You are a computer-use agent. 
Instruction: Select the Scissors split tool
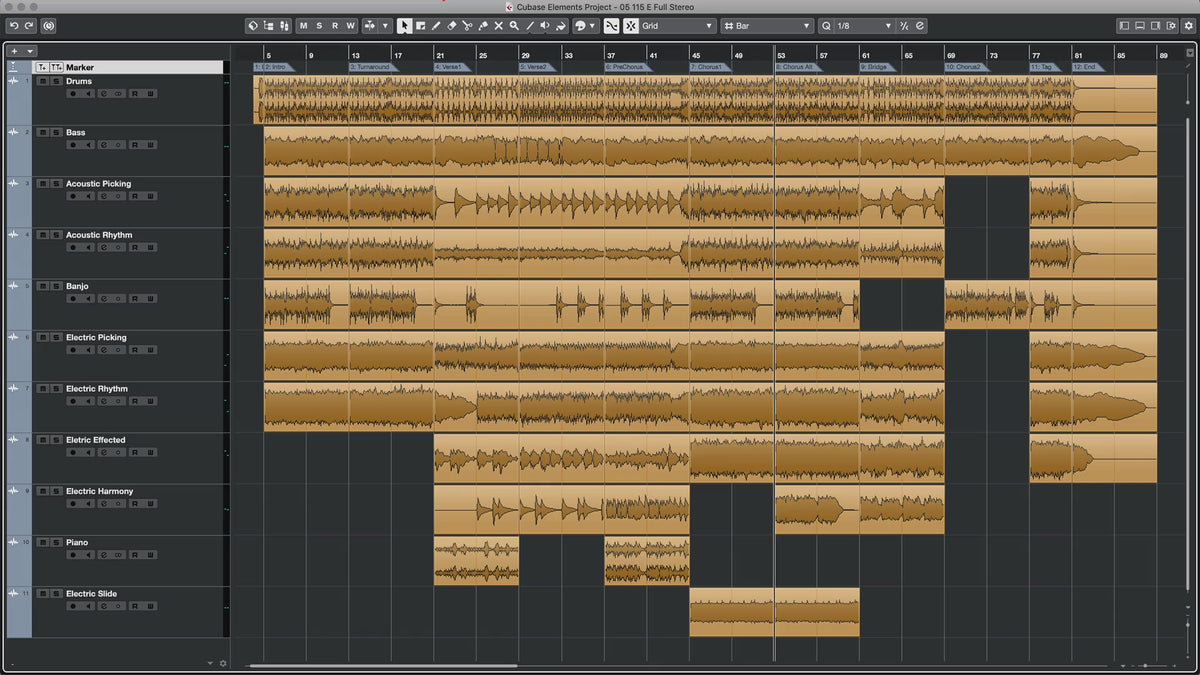(467, 26)
